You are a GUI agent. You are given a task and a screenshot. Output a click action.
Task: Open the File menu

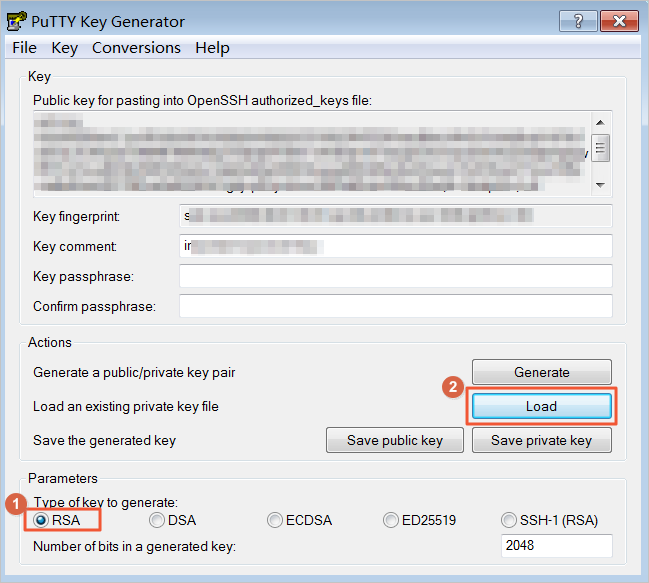24,48
